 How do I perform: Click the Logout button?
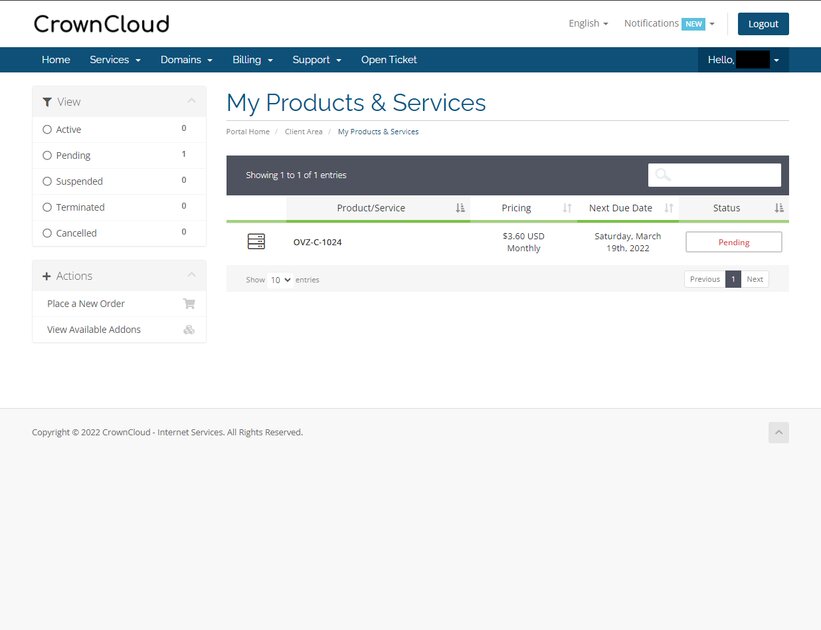[763, 24]
